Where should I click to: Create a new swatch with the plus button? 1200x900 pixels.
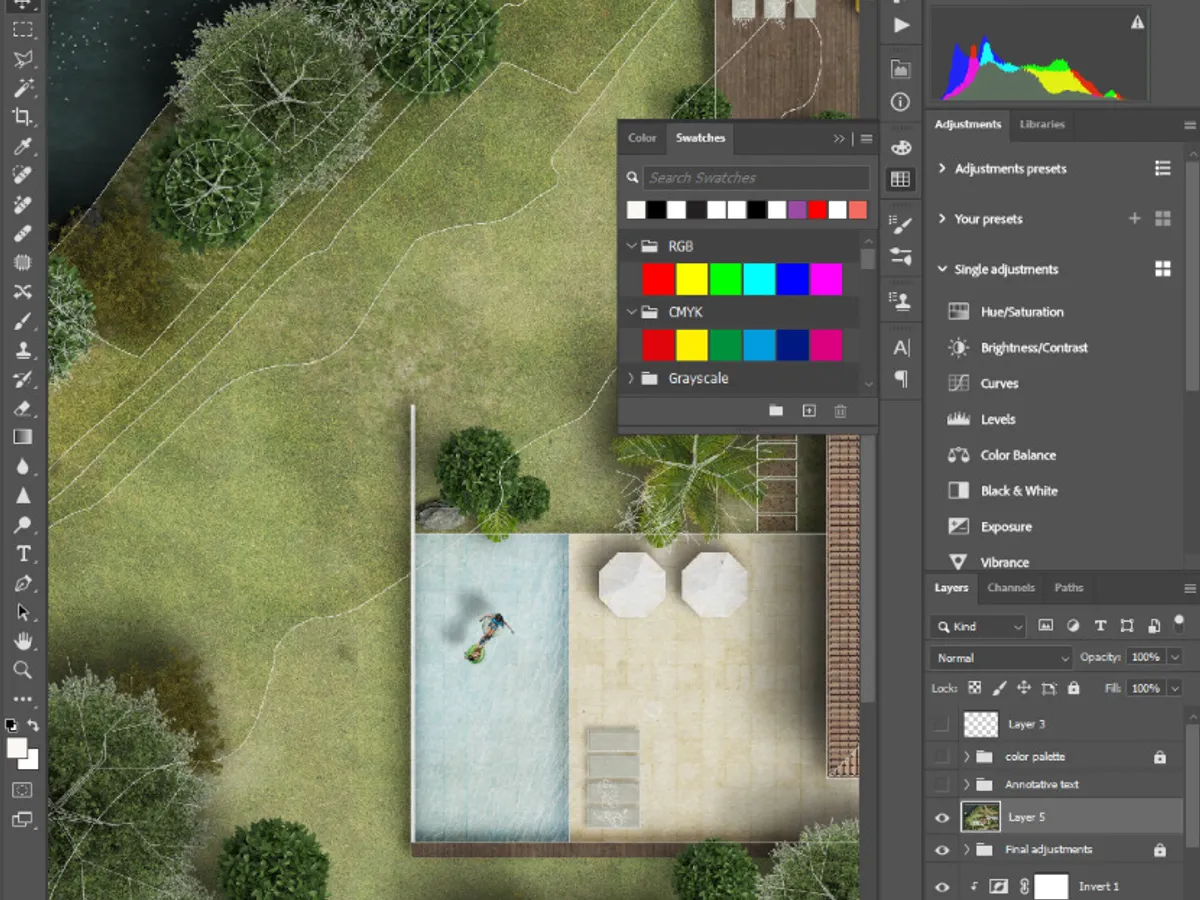point(808,410)
